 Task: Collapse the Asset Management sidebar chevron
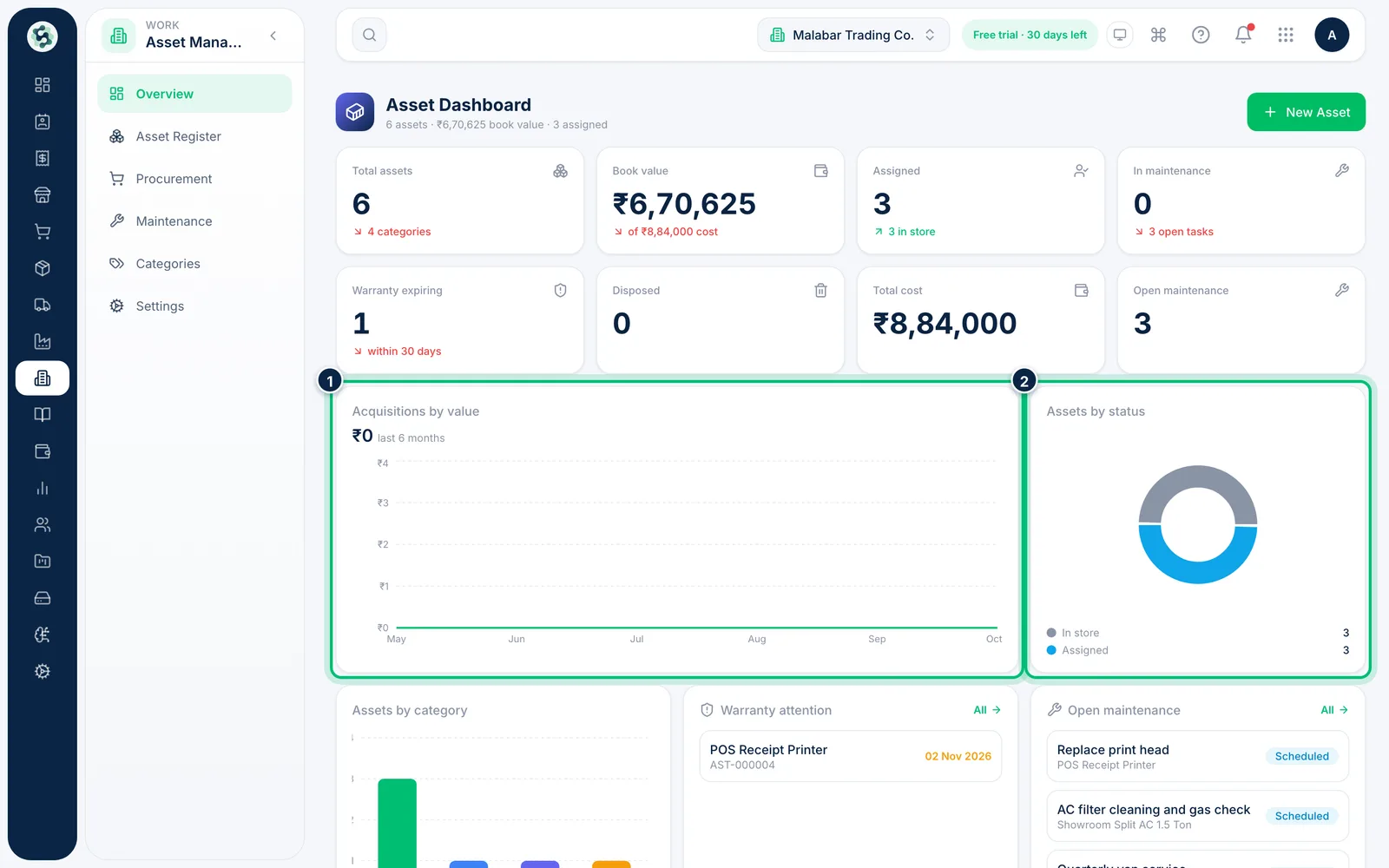(273, 36)
